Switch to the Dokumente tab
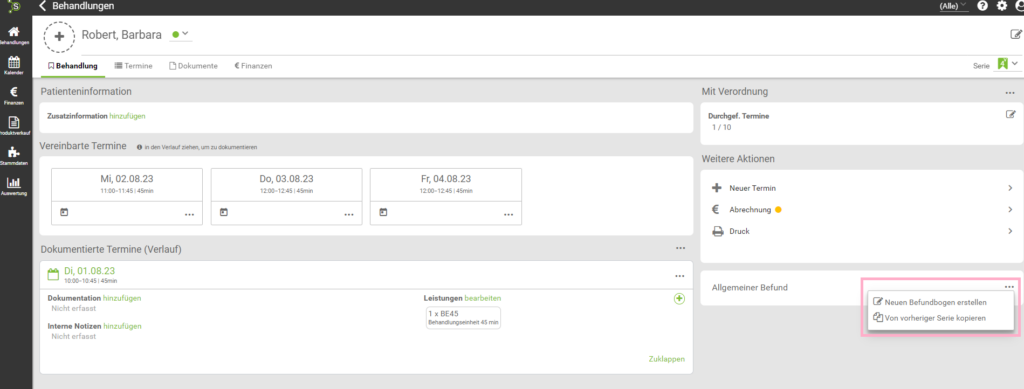 (x=193, y=66)
